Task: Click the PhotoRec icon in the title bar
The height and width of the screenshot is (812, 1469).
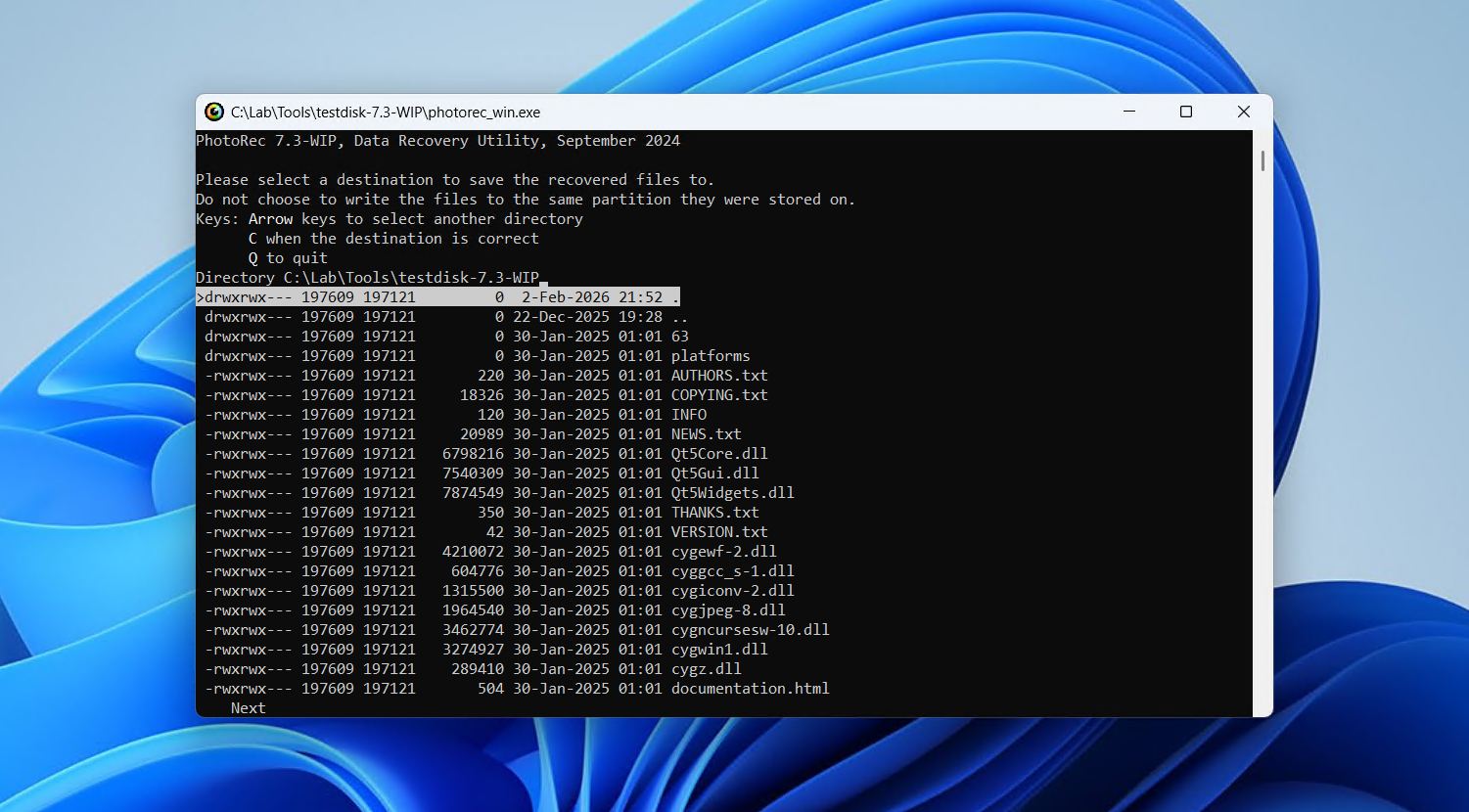Action: click(211, 112)
